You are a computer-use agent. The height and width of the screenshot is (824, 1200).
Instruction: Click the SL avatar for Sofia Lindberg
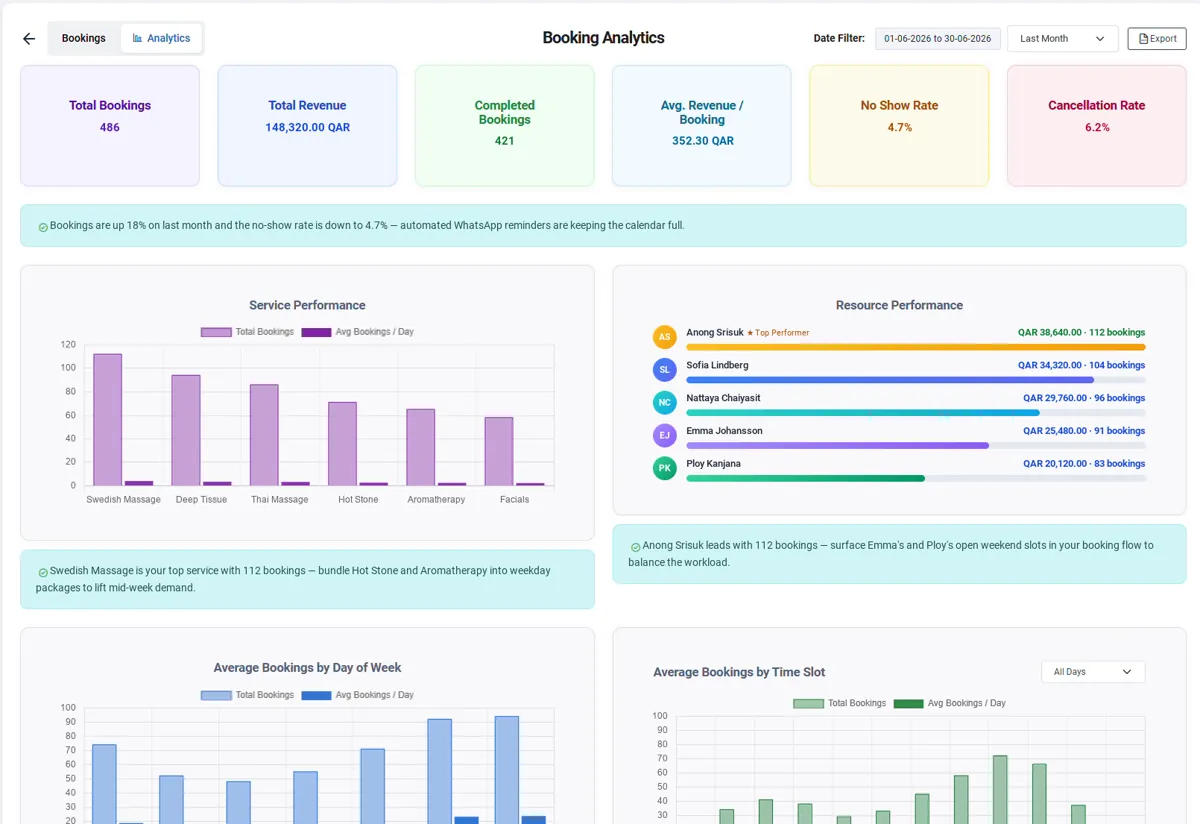coord(665,370)
